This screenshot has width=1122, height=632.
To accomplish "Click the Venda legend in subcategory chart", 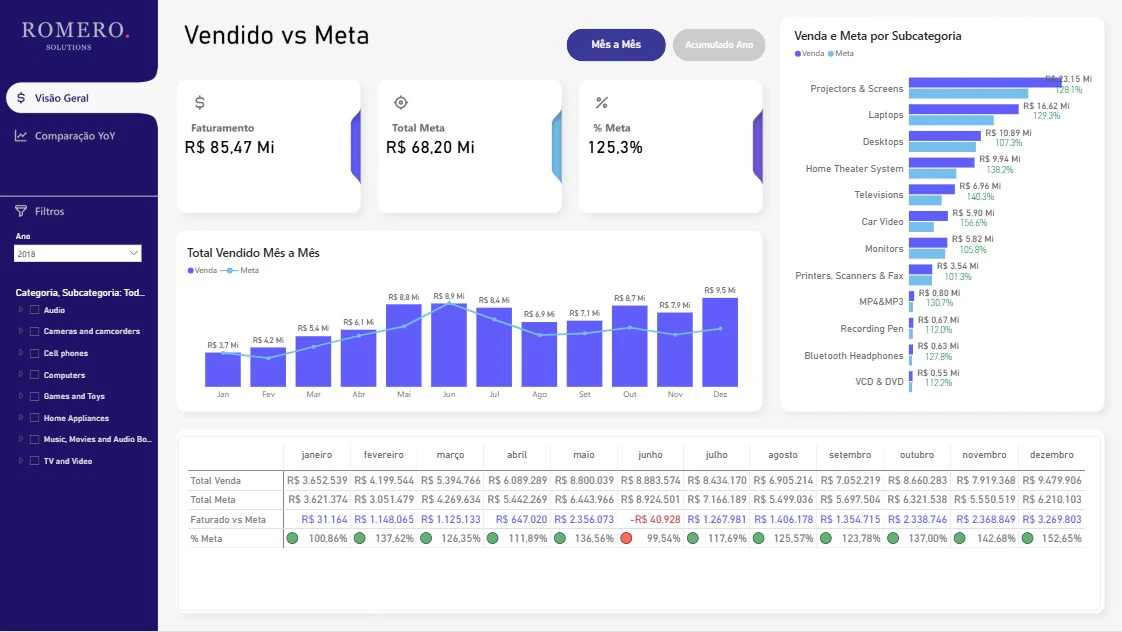I will pos(809,54).
